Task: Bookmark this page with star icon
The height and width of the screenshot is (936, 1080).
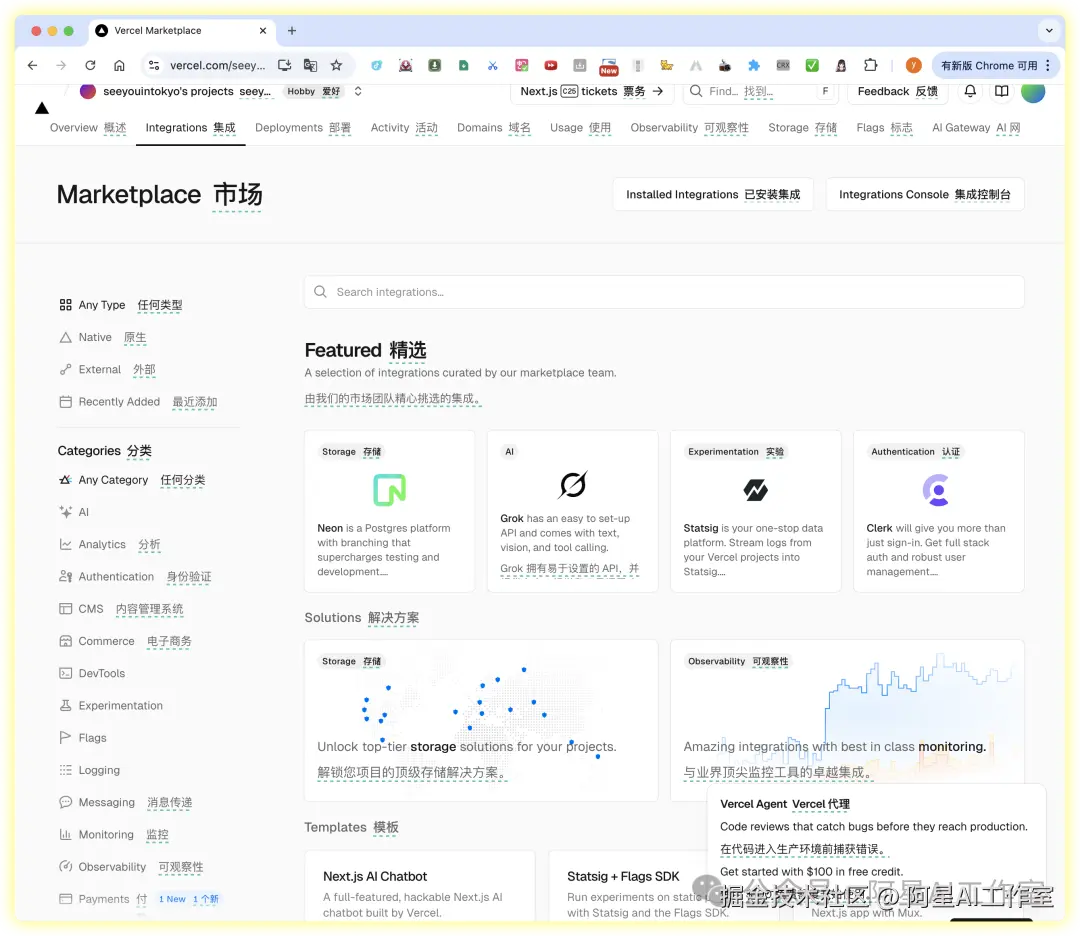Action: (x=336, y=65)
